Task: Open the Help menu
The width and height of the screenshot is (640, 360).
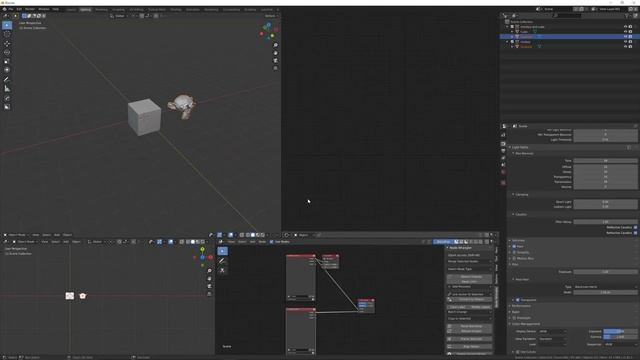Action: click(55, 9)
